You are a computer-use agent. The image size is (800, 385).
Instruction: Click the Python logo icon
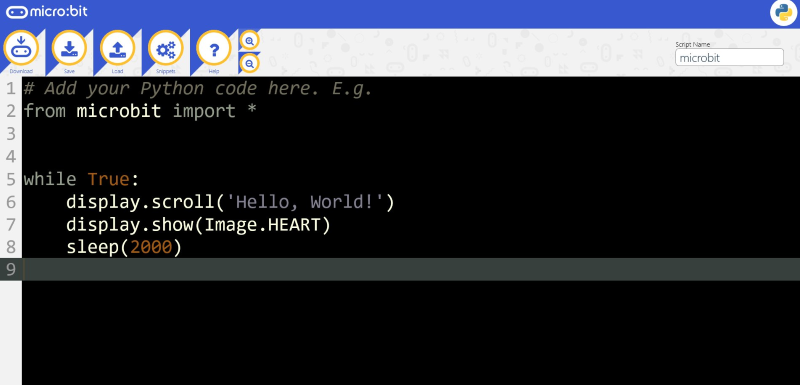click(x=783, y=13)
